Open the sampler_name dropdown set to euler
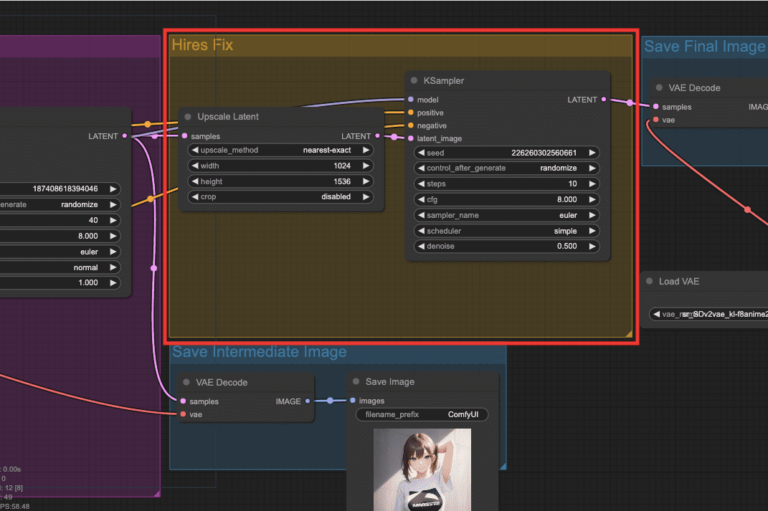 pyautogui.click(x=505, y=215)
